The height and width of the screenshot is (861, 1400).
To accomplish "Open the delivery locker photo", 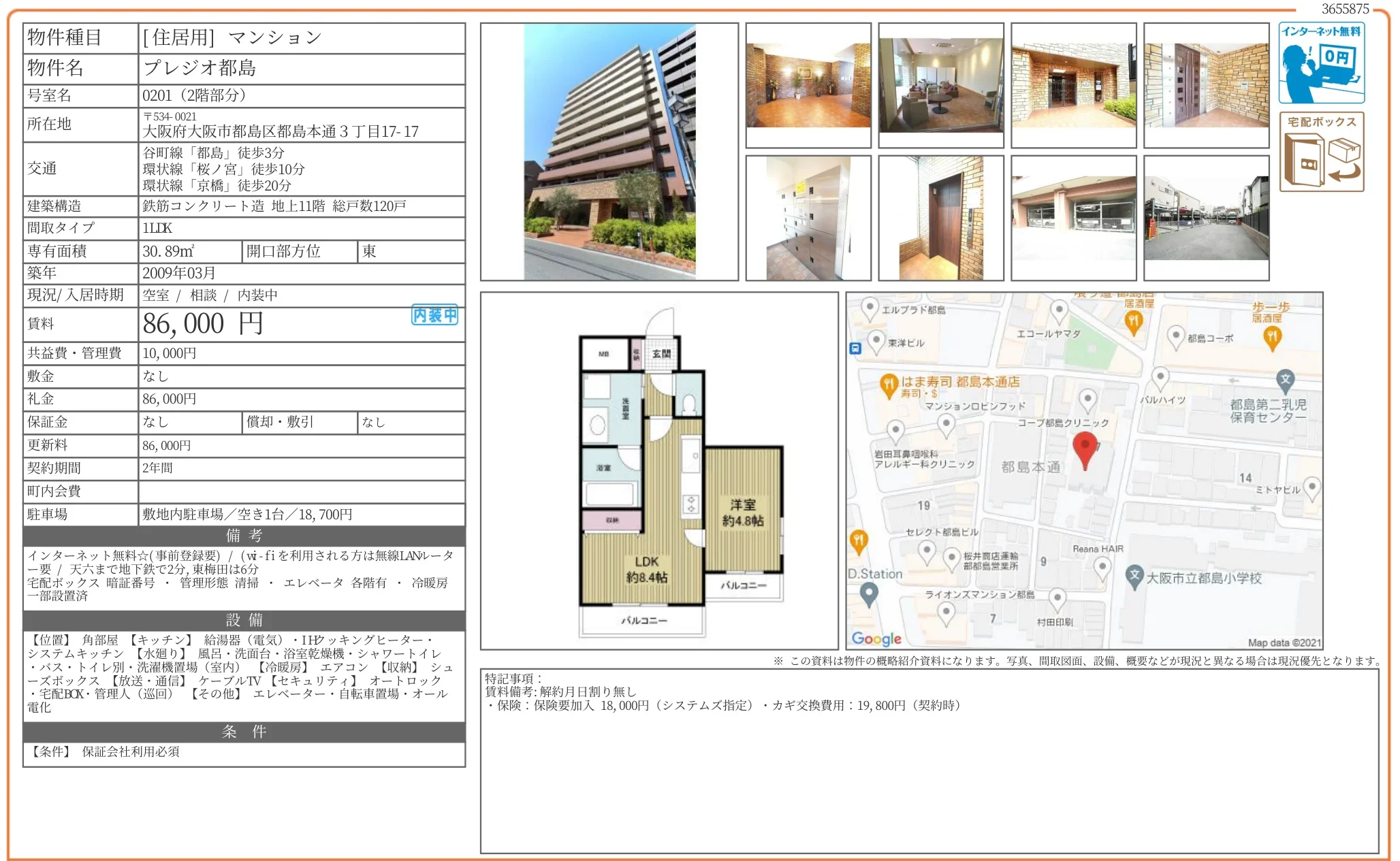I will (x=808, y=218).
